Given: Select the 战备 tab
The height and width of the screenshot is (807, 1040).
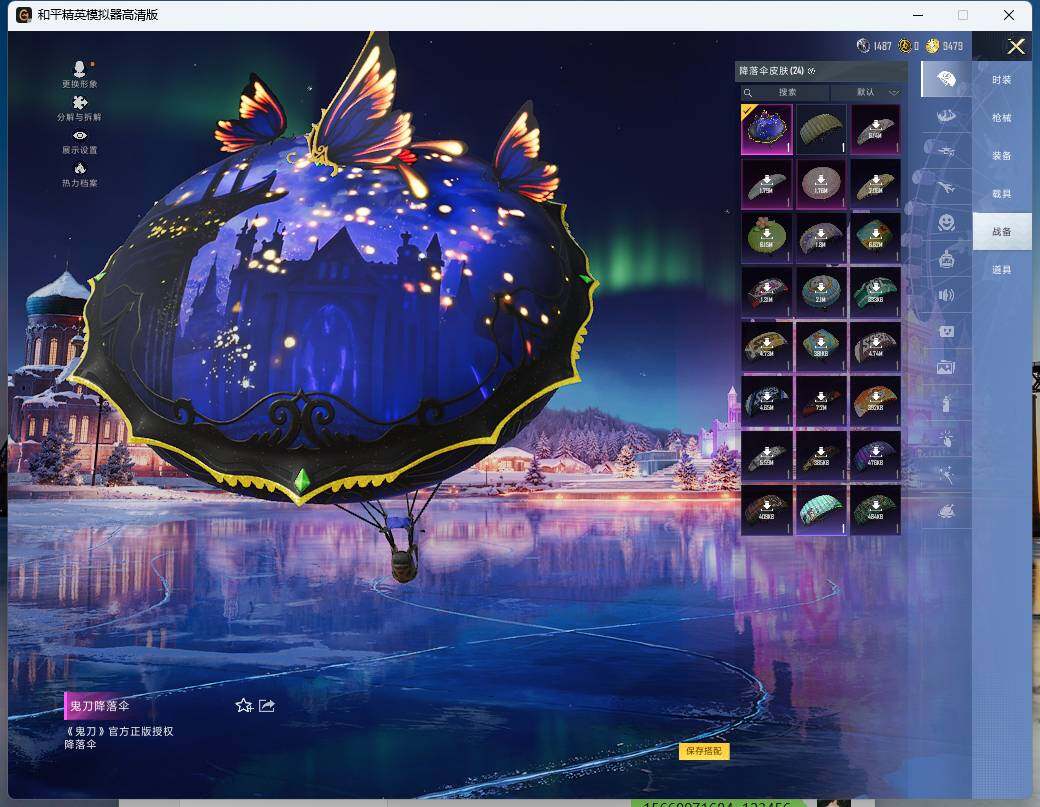Looking at the screenshot, I should tap(1002, 231).
